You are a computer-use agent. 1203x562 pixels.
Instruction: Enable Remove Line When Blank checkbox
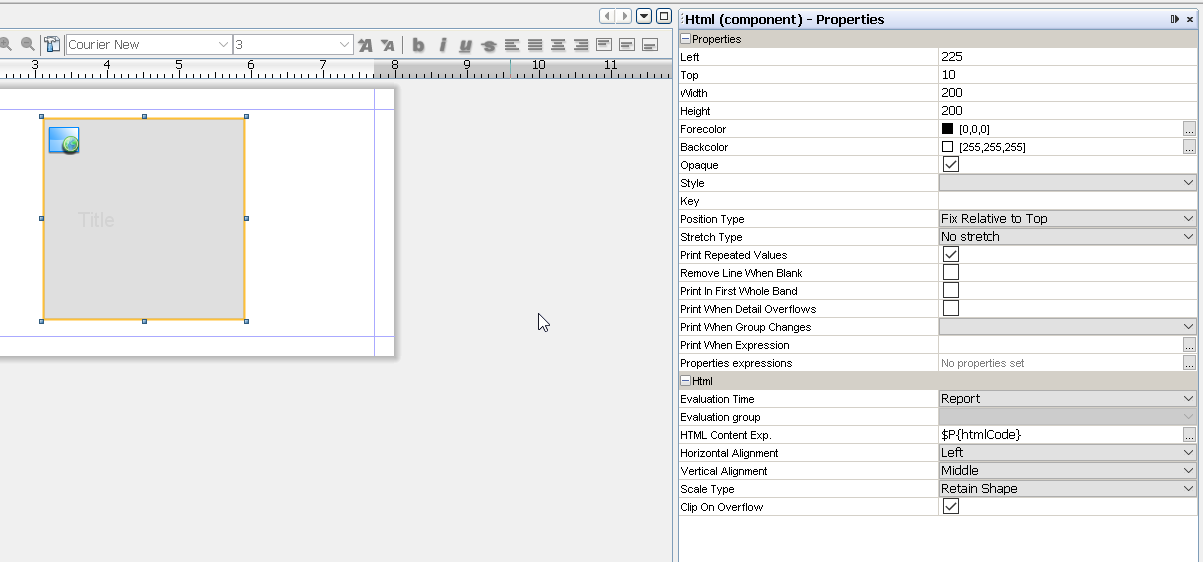pos(951,273)
